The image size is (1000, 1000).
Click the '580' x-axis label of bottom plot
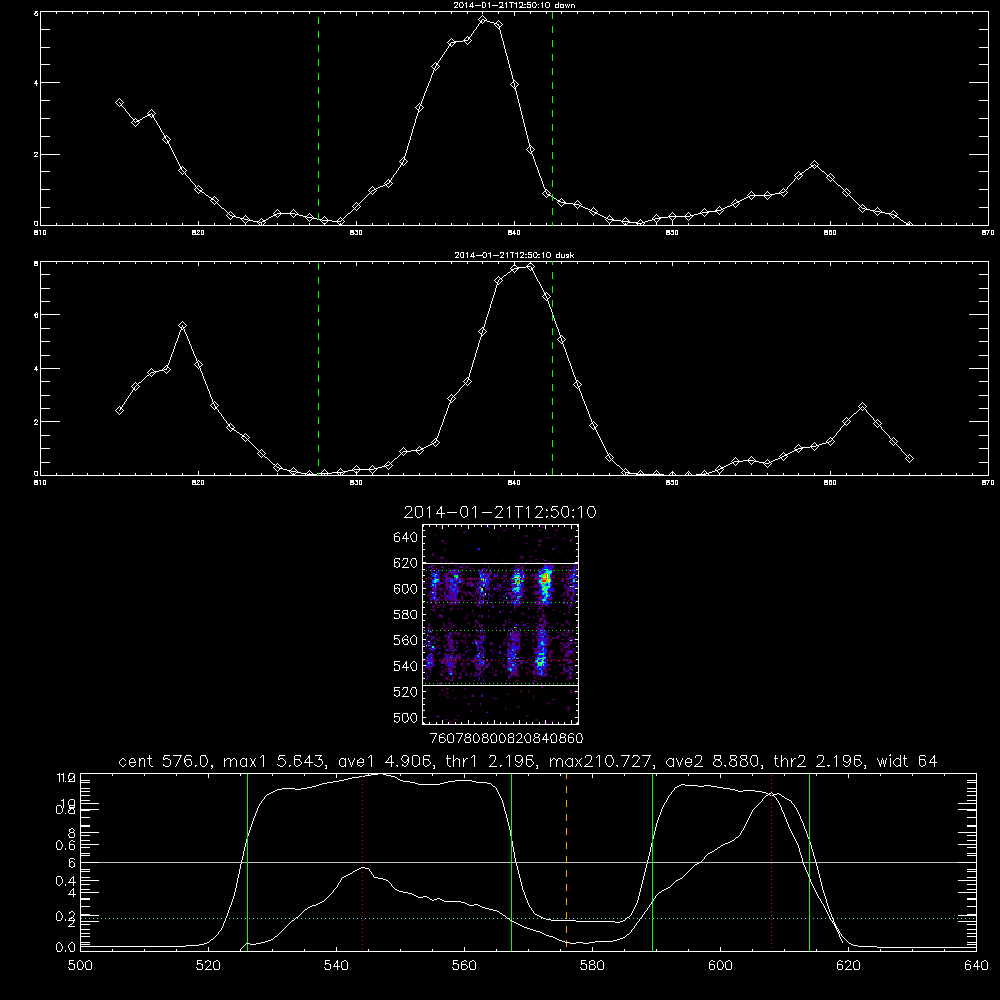point(592,966)
